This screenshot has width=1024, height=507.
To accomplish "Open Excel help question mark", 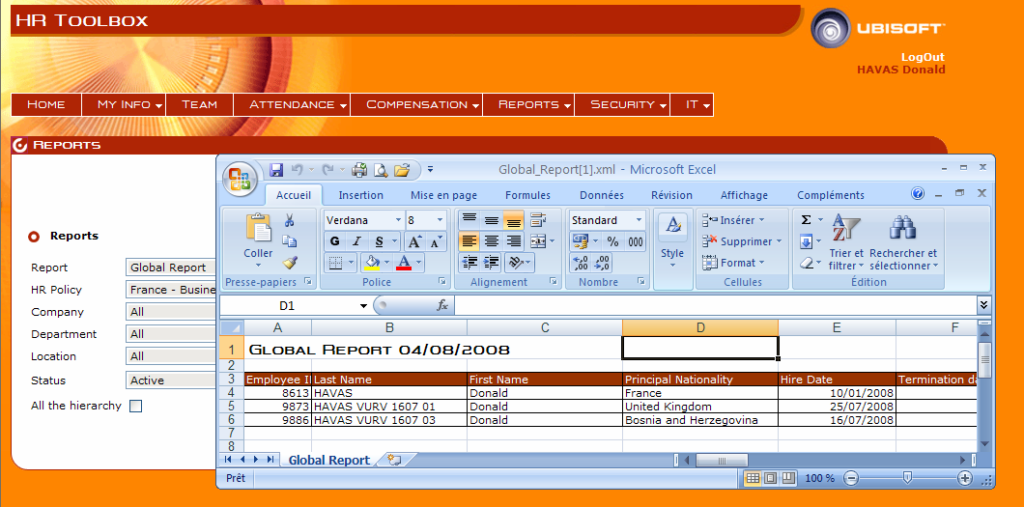I will 918,194.
